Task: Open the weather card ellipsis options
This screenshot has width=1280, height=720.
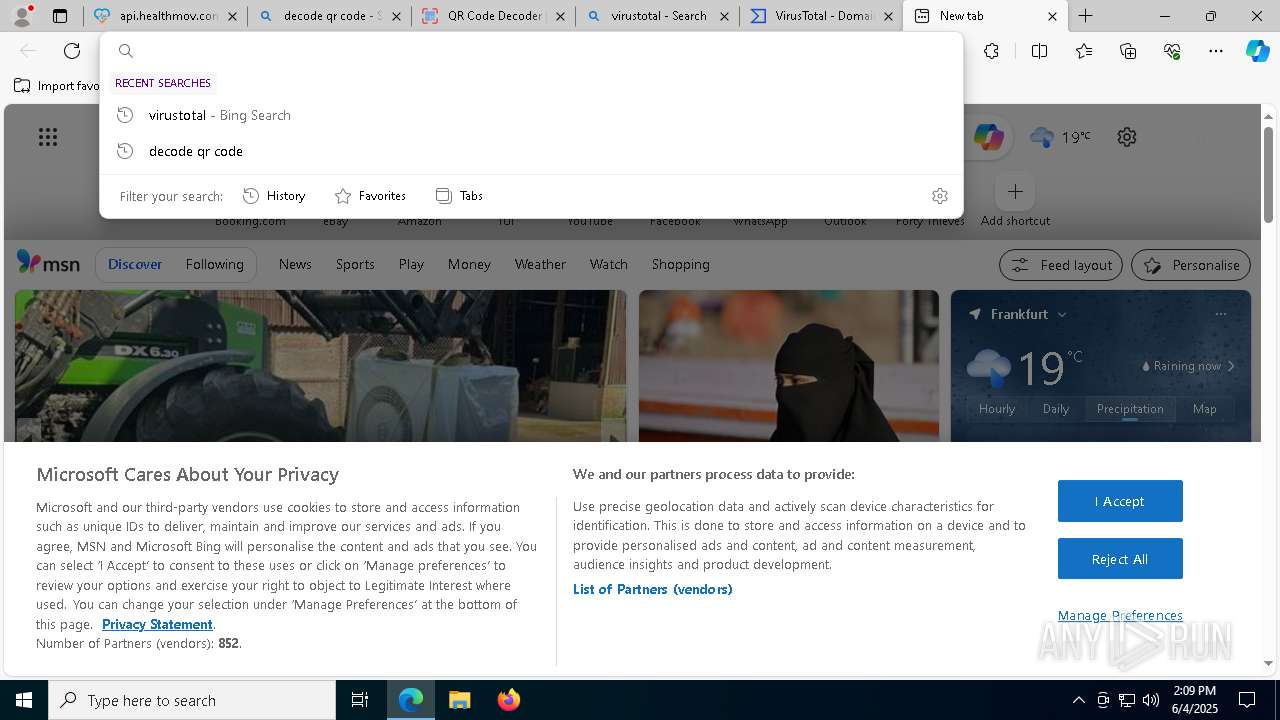Action: click(x=1220, y=314)
